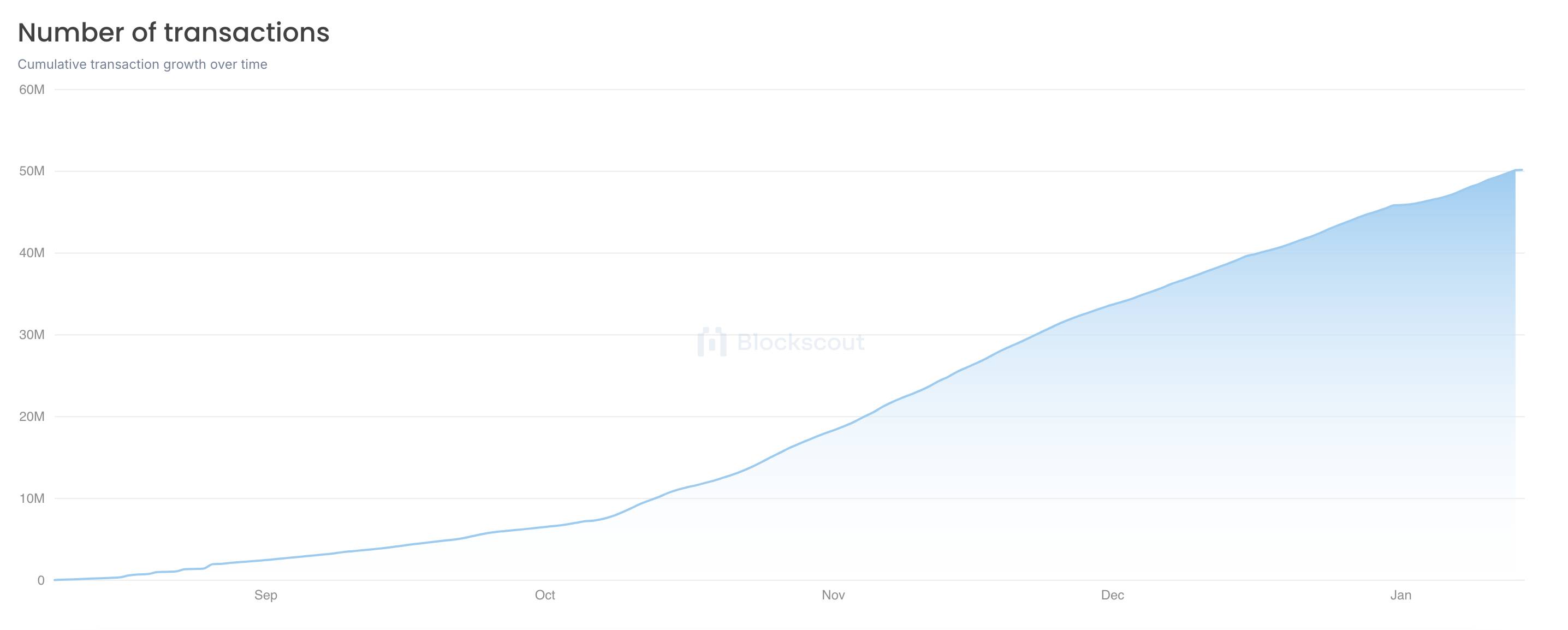Select the Nov label on the time axis

(833, 595)
